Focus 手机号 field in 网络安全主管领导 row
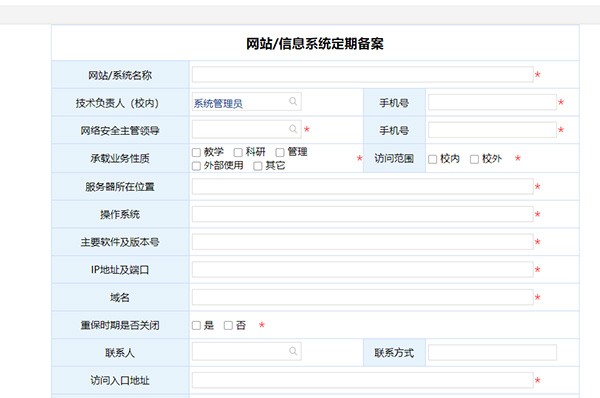This screenshot has height=398, width=600. pos(492,130)
